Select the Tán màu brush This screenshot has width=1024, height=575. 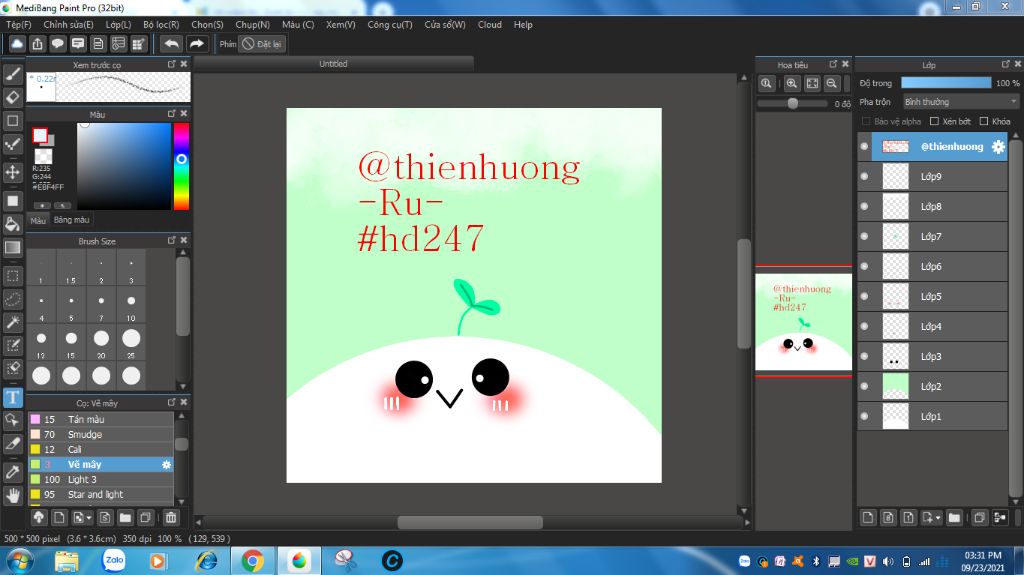pyautogui.click(x=101, y=419)
